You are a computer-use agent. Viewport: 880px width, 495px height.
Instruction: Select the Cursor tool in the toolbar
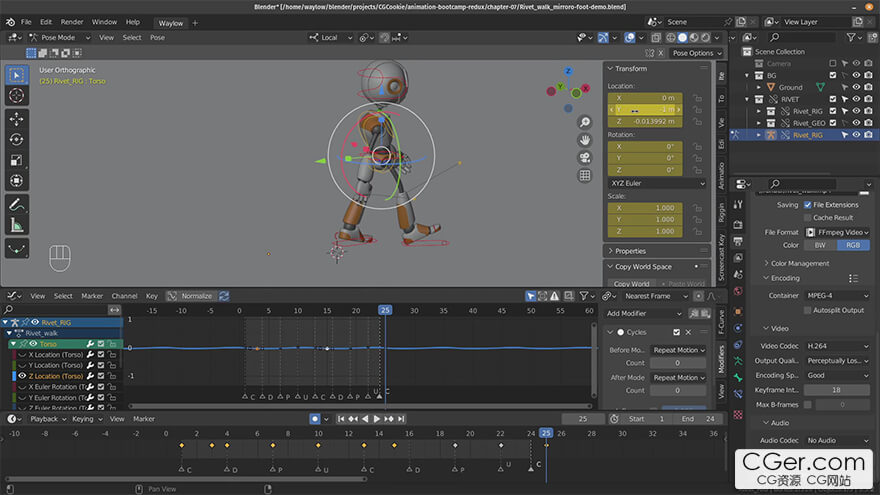[17, 95]
